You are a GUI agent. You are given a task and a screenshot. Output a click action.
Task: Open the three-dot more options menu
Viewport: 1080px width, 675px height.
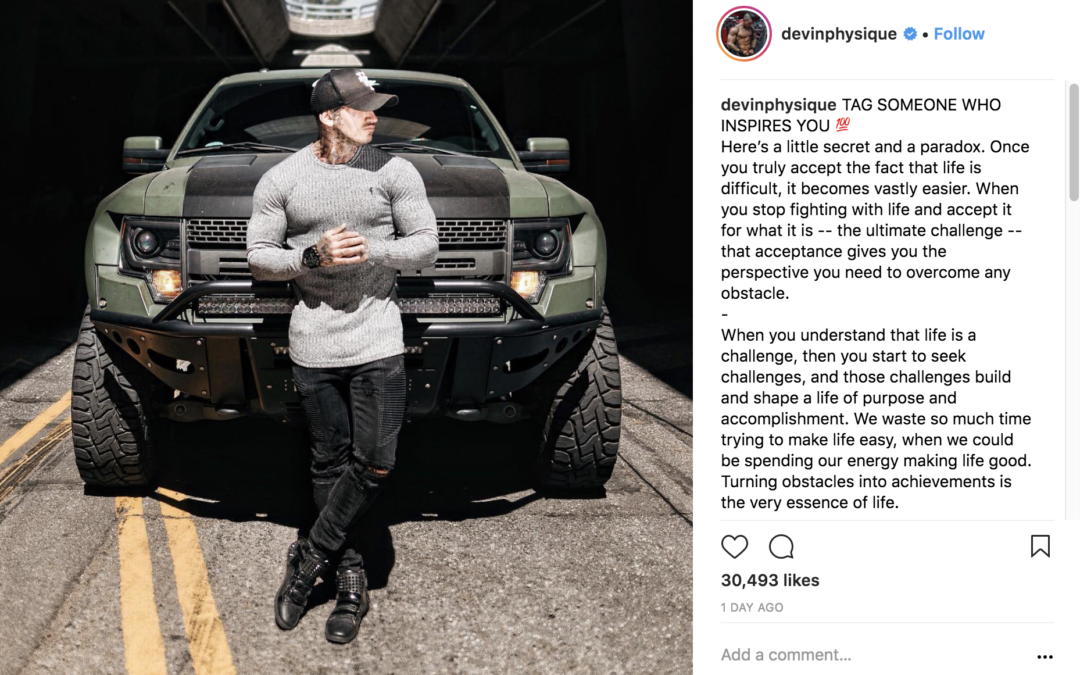tap(1044, 656)
